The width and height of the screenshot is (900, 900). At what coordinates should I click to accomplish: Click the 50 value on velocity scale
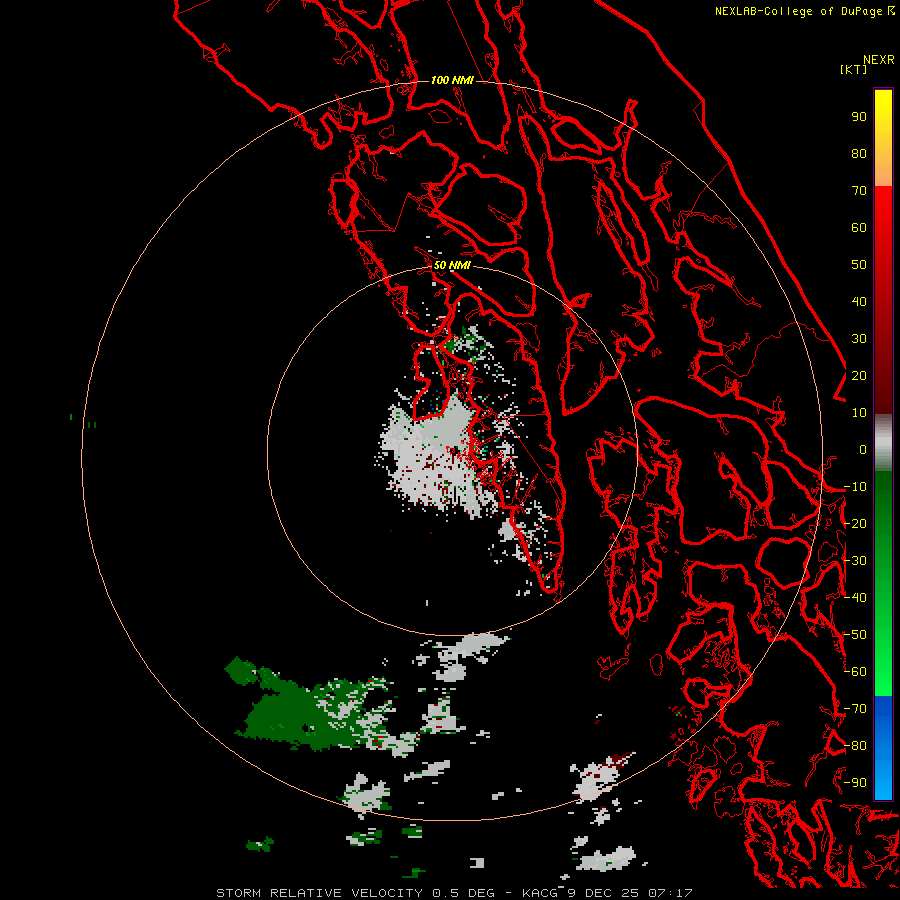(859, 265)
